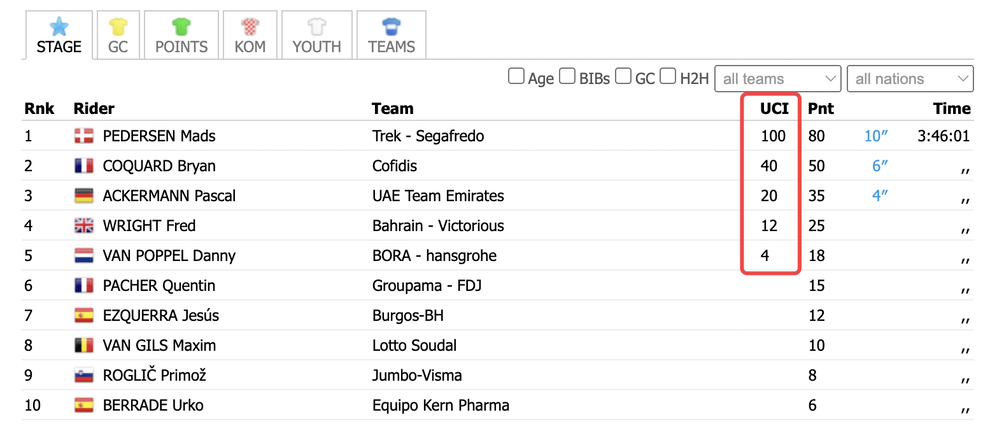Expand the all nations dropdown
Viewport: 1000px width, 424px height.
click(x=910, y=79)
